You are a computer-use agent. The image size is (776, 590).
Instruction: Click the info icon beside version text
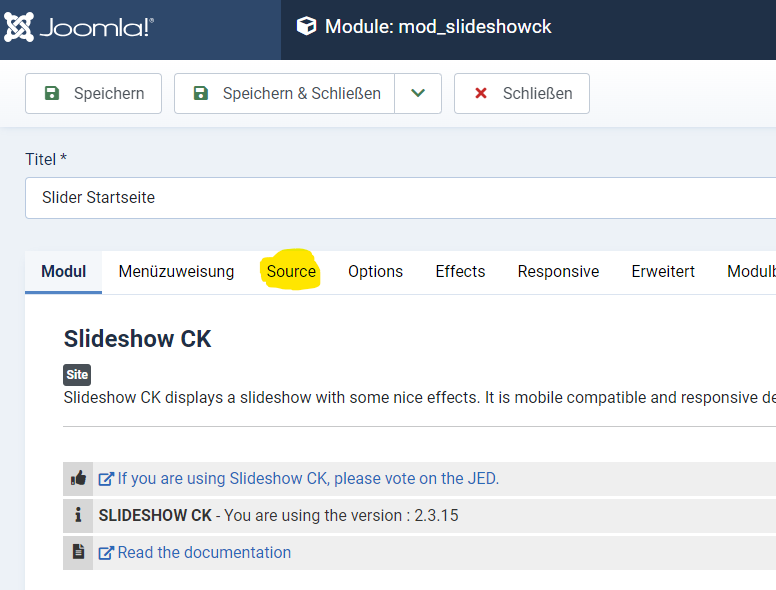click(x=78, y=515)
